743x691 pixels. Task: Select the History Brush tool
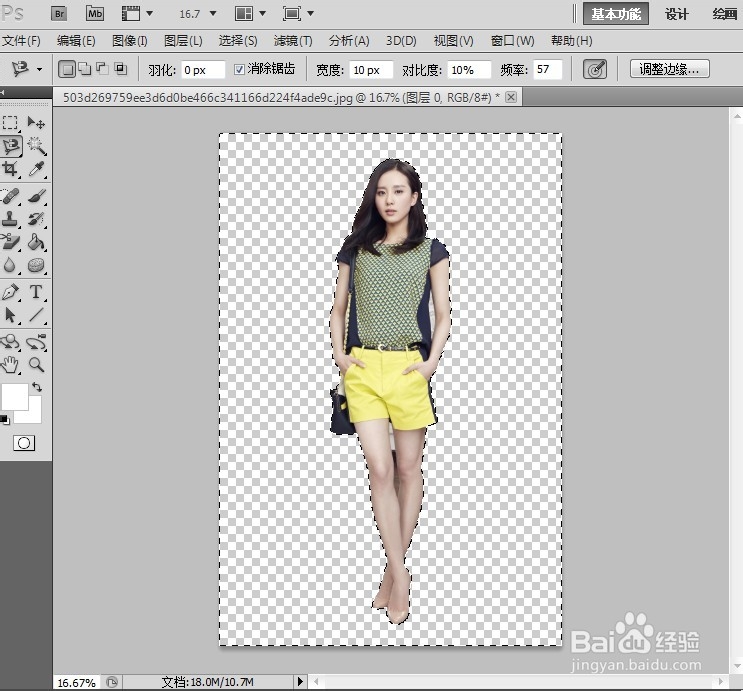[x=36, y=219]
